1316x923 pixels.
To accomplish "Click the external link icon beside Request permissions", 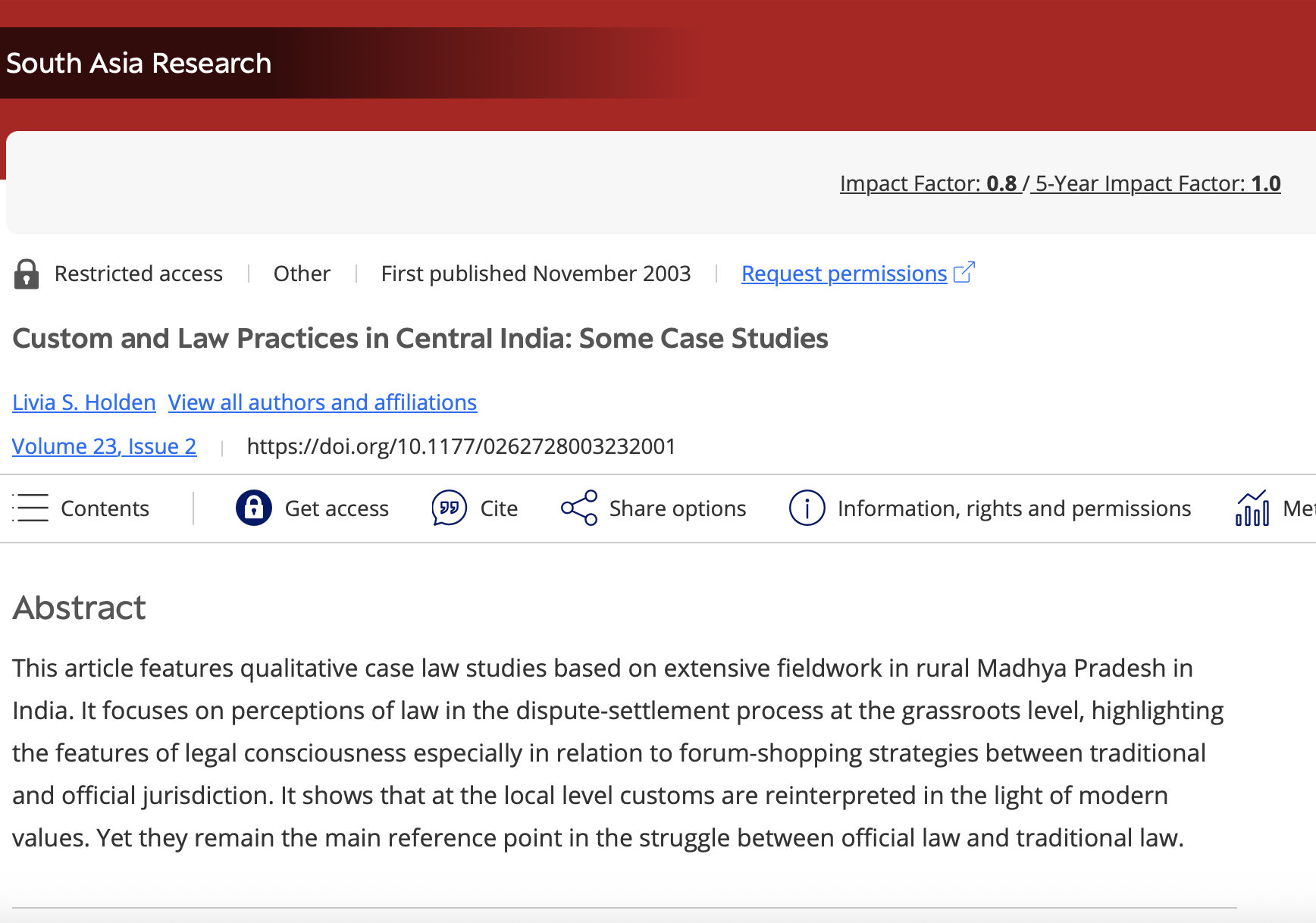I will [964, 272].
